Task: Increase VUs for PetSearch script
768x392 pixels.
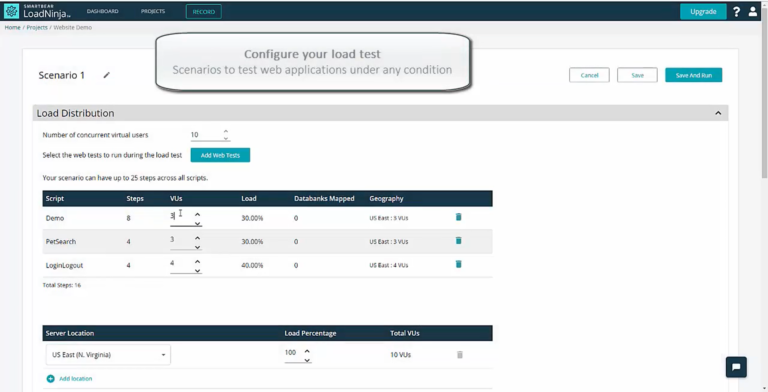Action: click(x=197, y=238)
